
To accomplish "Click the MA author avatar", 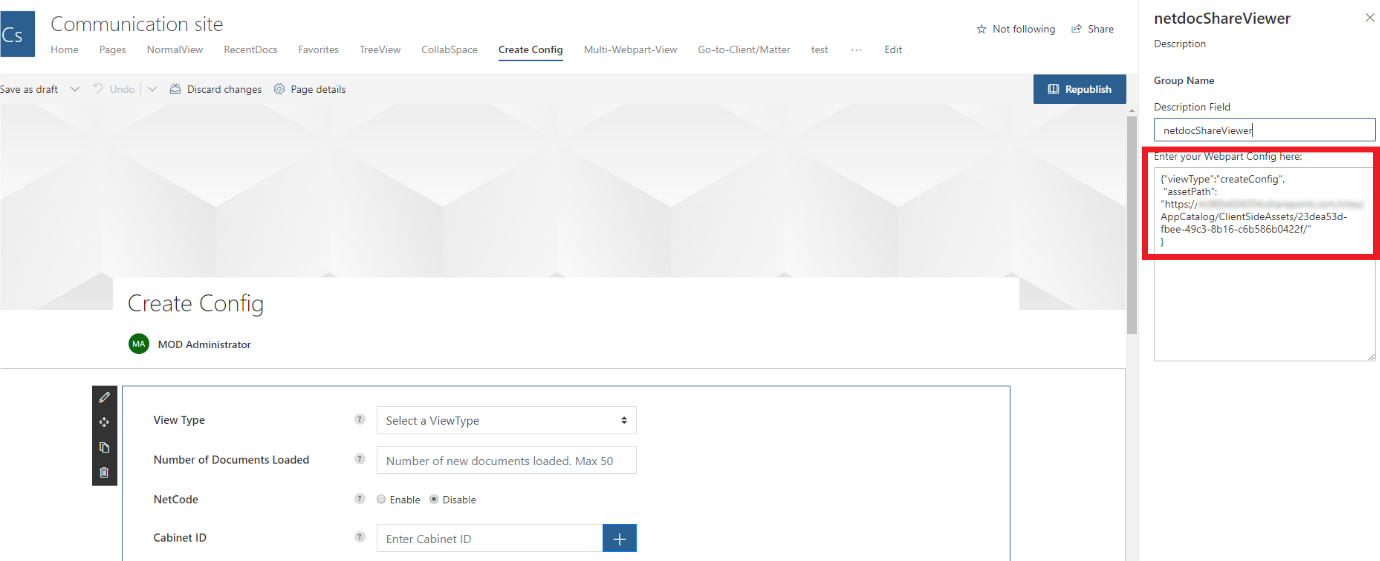I will [x=138, y=344].
